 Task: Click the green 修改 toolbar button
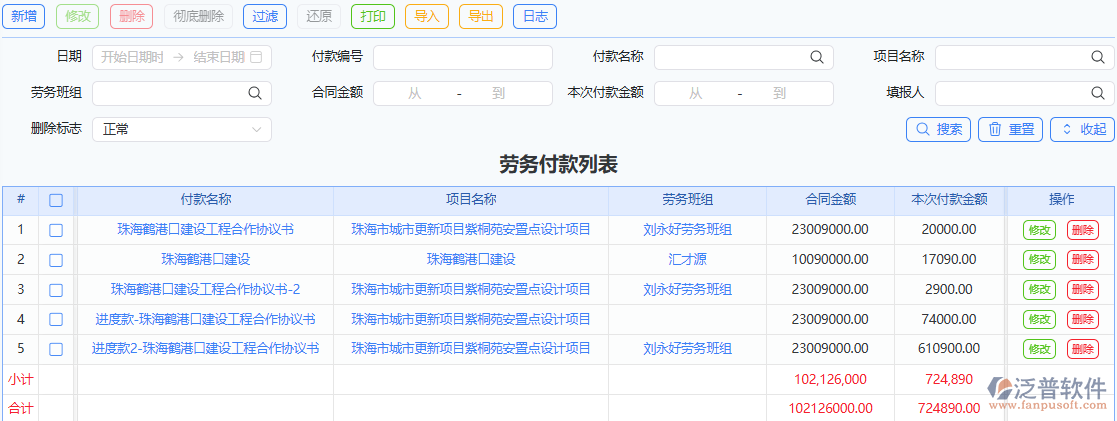click(78, 17)
